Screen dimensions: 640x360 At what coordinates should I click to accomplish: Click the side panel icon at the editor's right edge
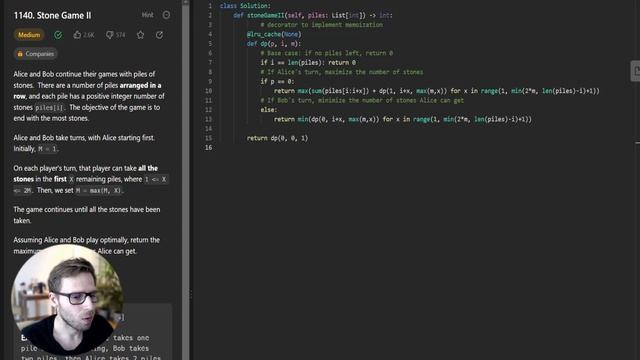coord(636,71)
